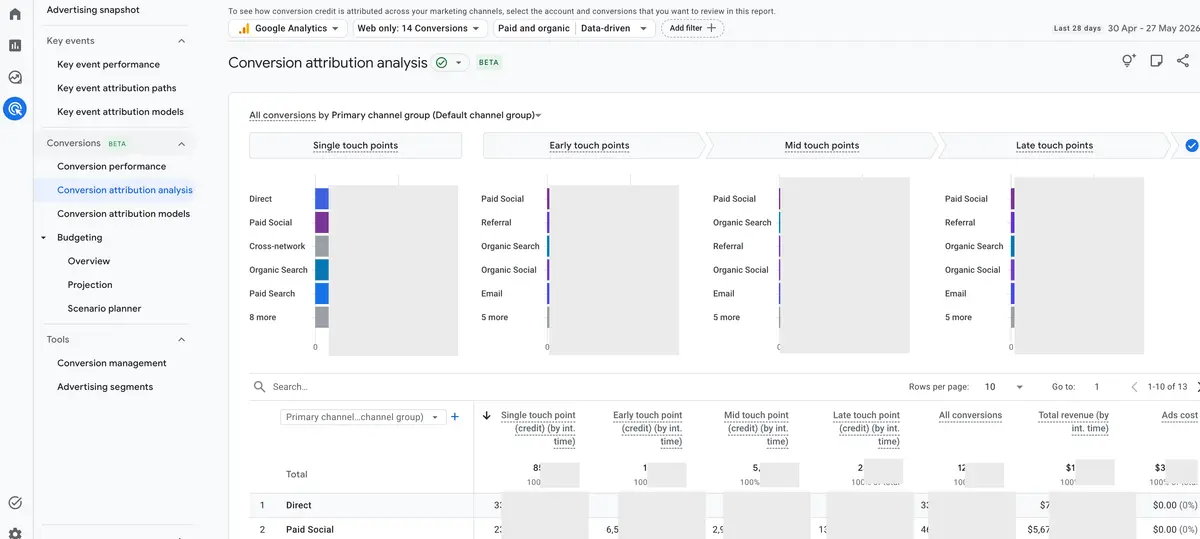Open Advertising snapshot in sidebar
The image size is (1200, 539).
point(93,10)
